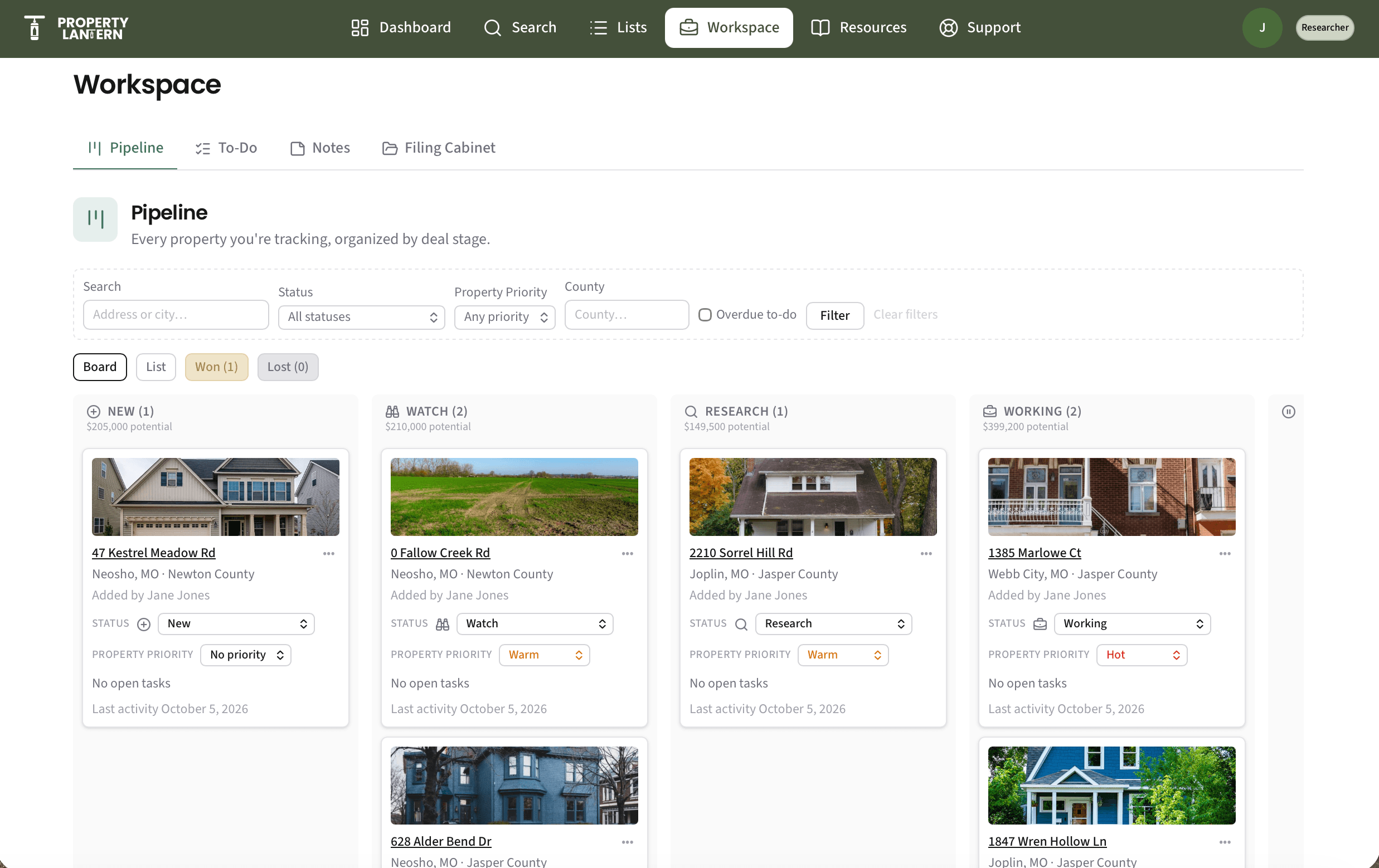
Task: Open more options for 2210 Sorrel Hill Rd
Action: click(926, 553)
